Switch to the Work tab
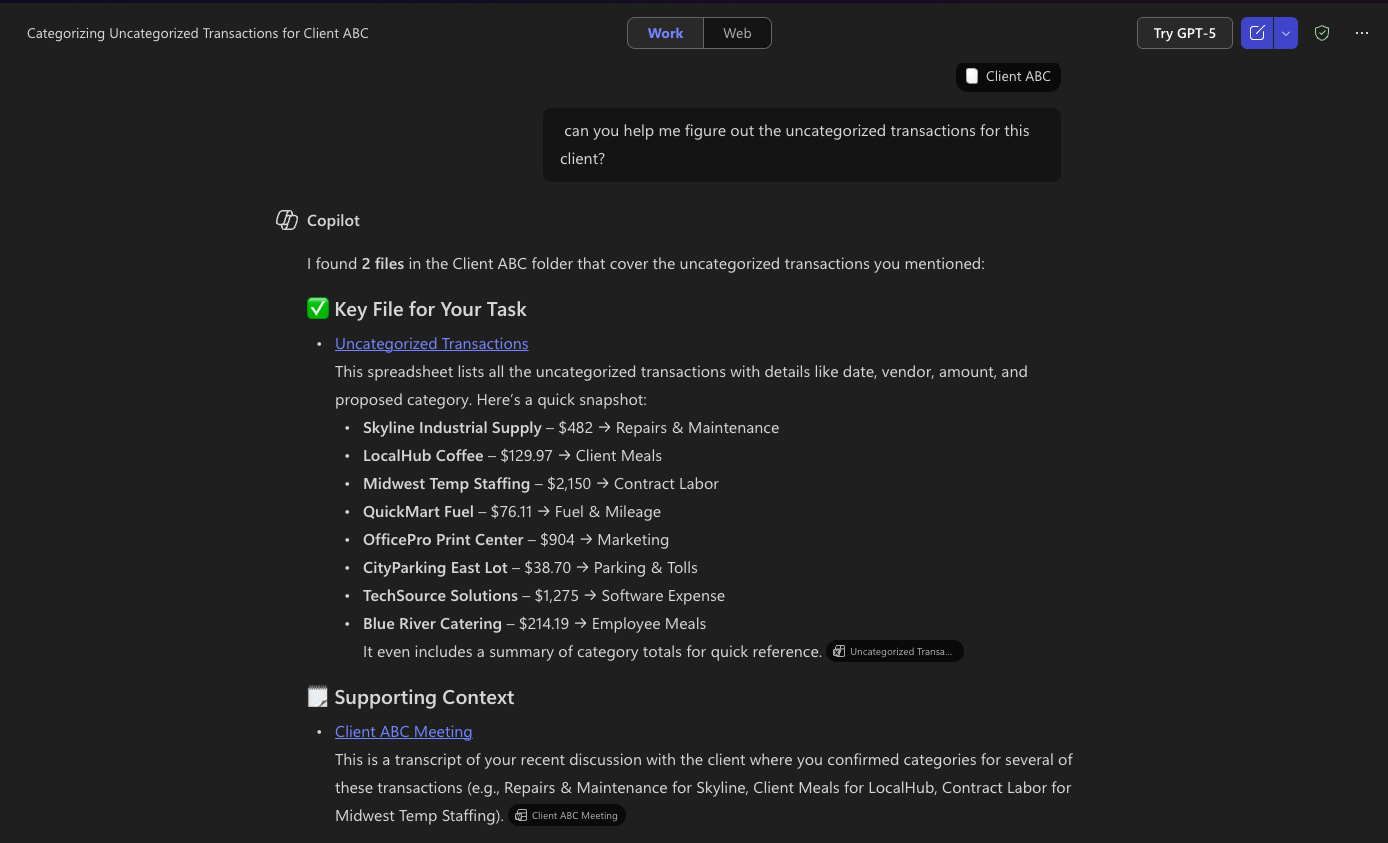Viewport: 1388px width, 843px height. click(x=665, y=33)
